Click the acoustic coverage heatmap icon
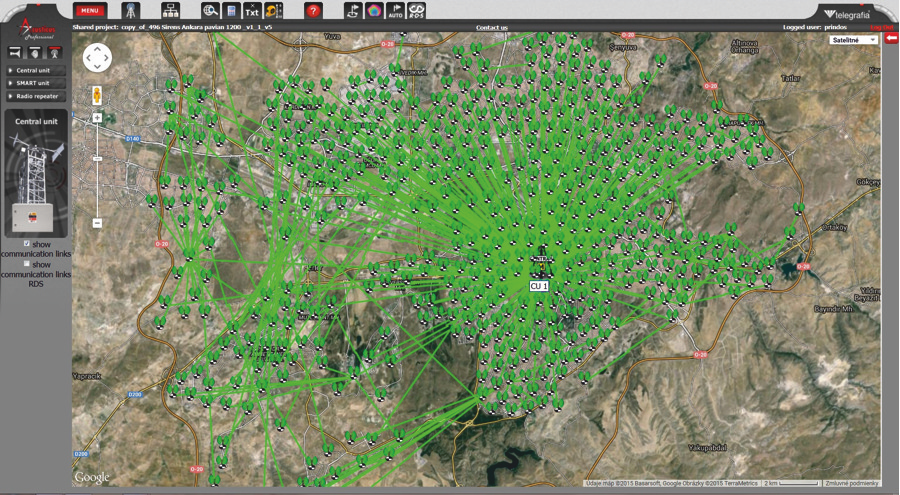Image resolution: width=900 pixels, height=495 pixels. pos(374,11)
